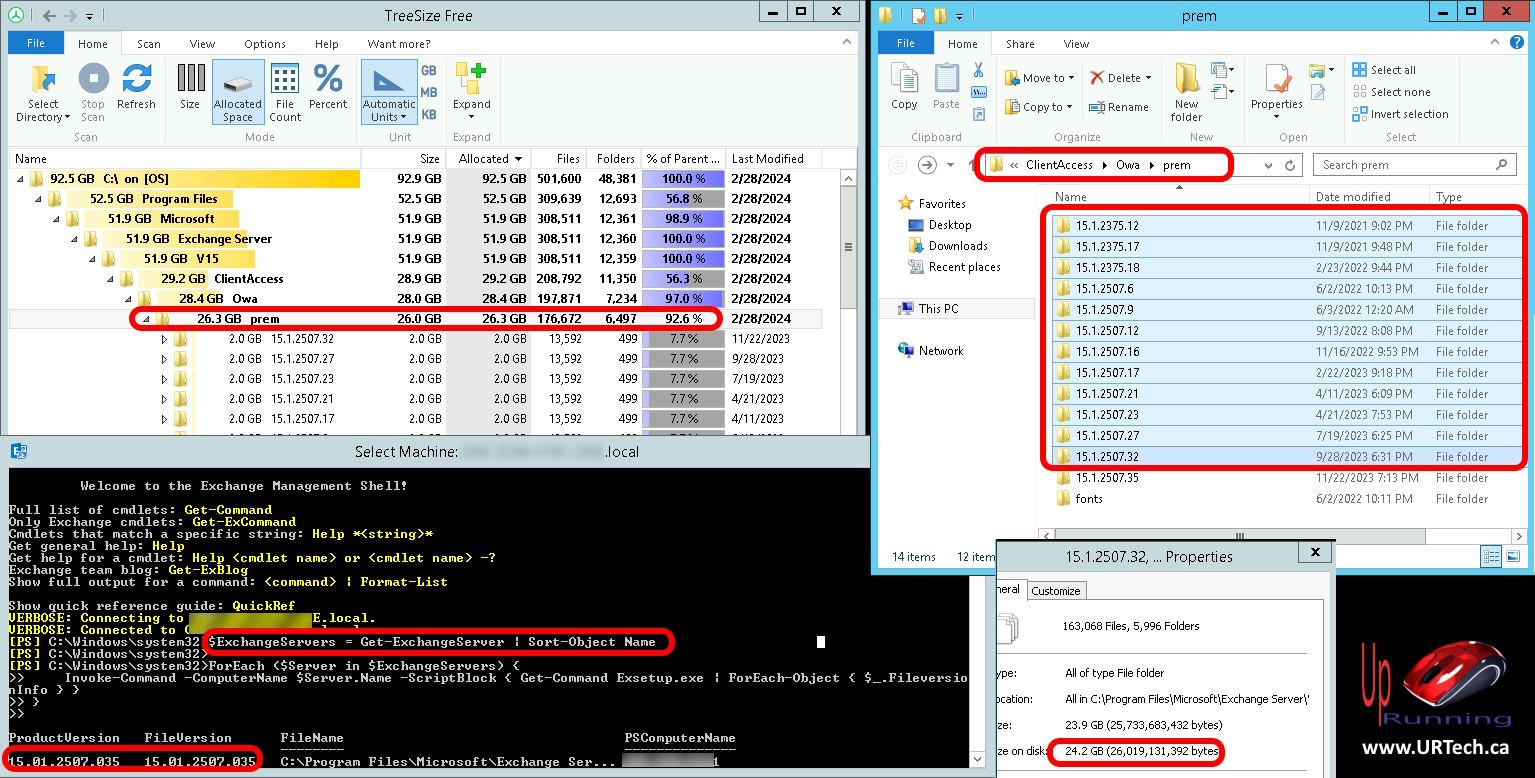Switch to the Share tab in Explorer
Viewport: 1535px width, 778px height.
pyautogui.click(x=1020, y=44)
